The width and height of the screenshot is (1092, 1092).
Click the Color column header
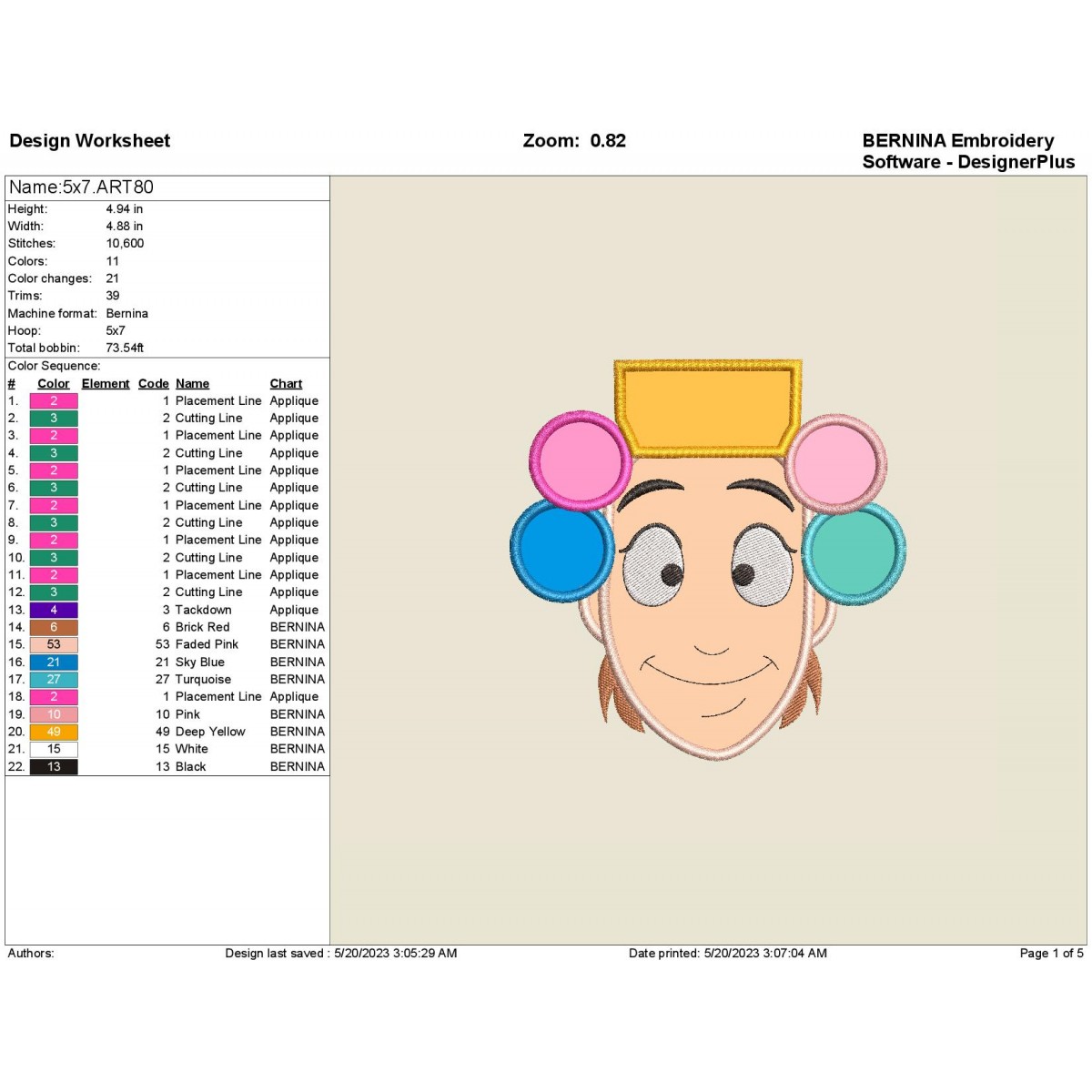[54, 384]
